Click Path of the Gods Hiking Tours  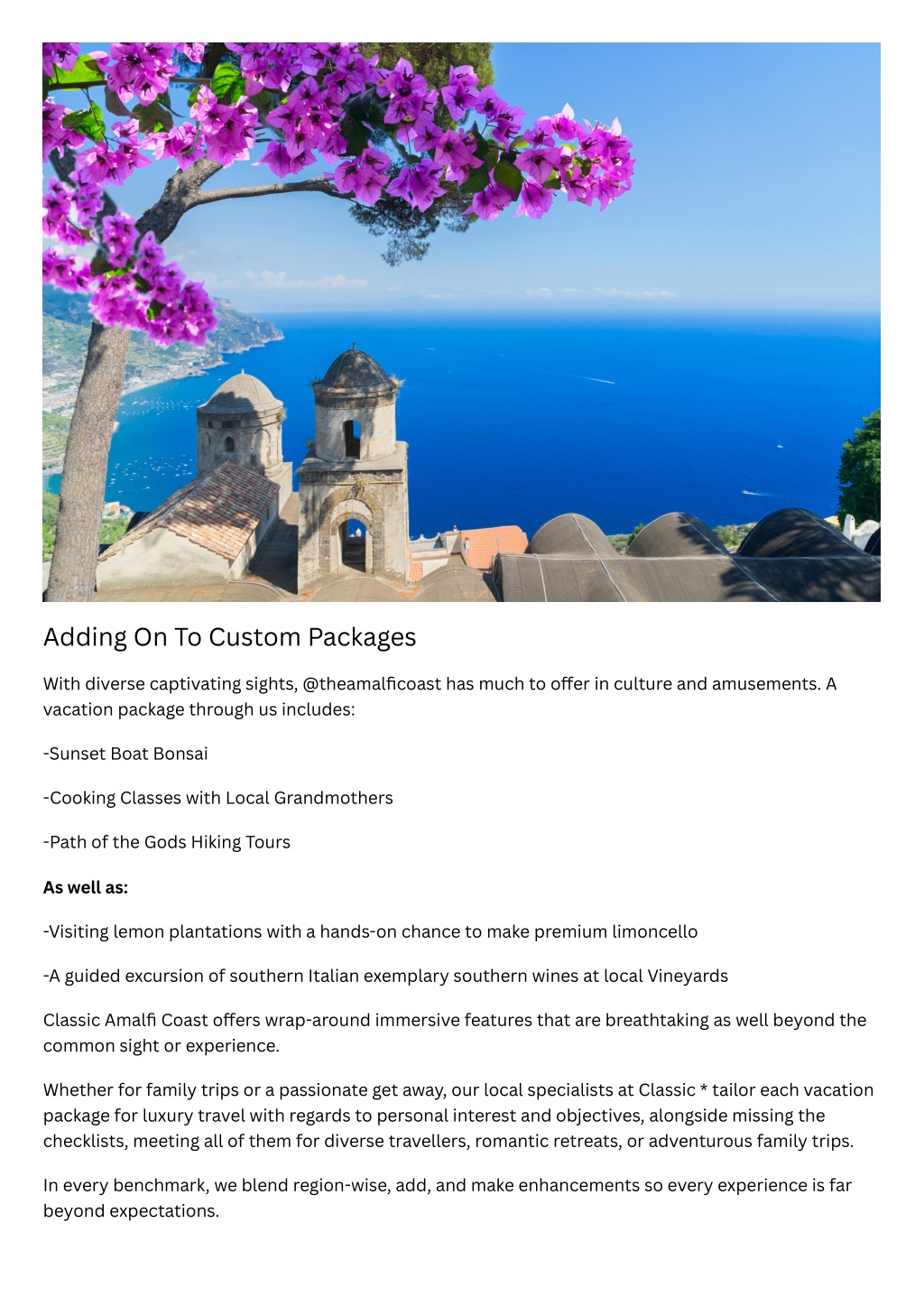167,842
